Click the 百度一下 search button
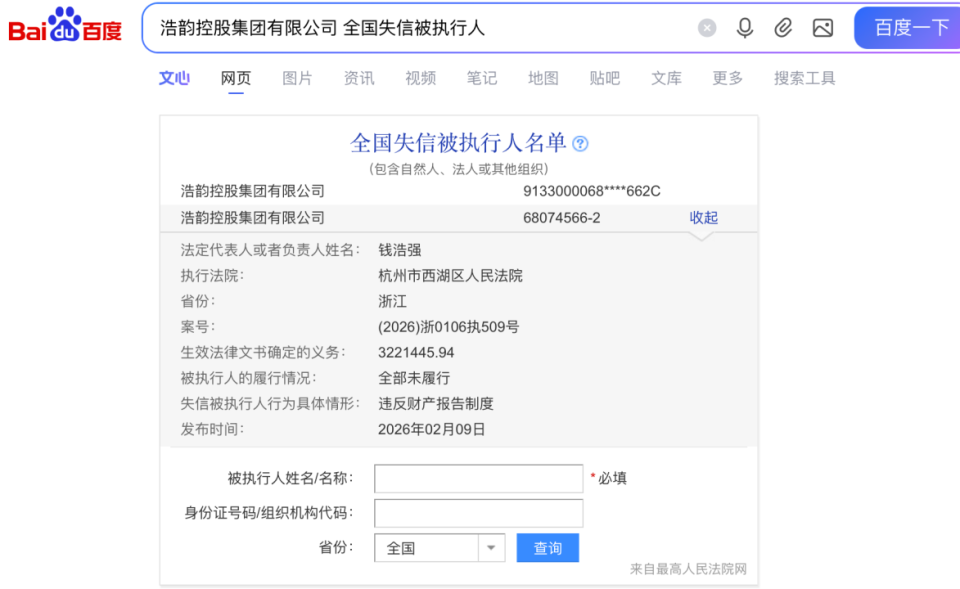This screenshot has height=589, width=960. pyautogui.click(x=908, y=28)
